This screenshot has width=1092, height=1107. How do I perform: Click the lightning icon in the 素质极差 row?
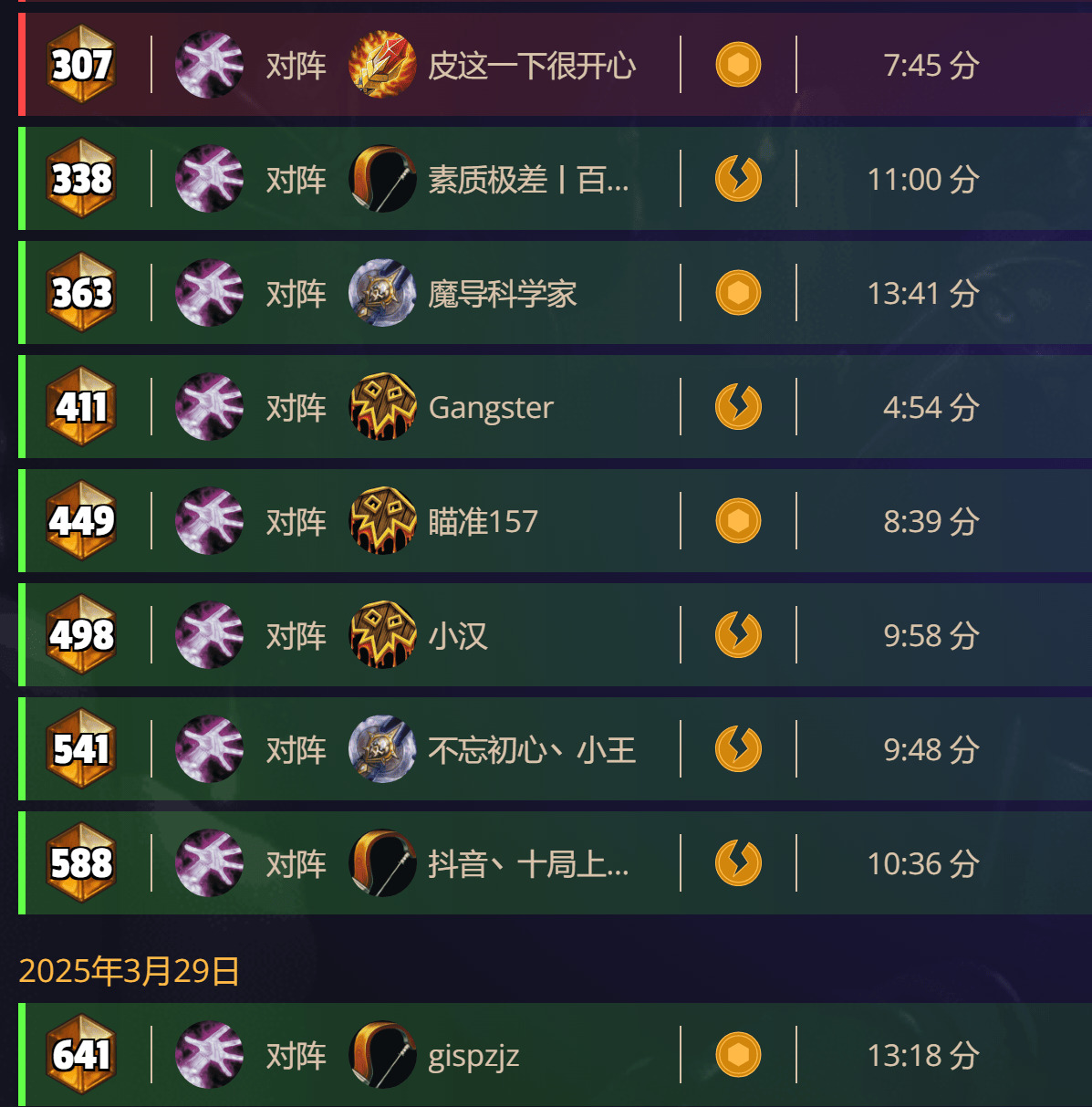pyautogui.click(x=738, y=179)
